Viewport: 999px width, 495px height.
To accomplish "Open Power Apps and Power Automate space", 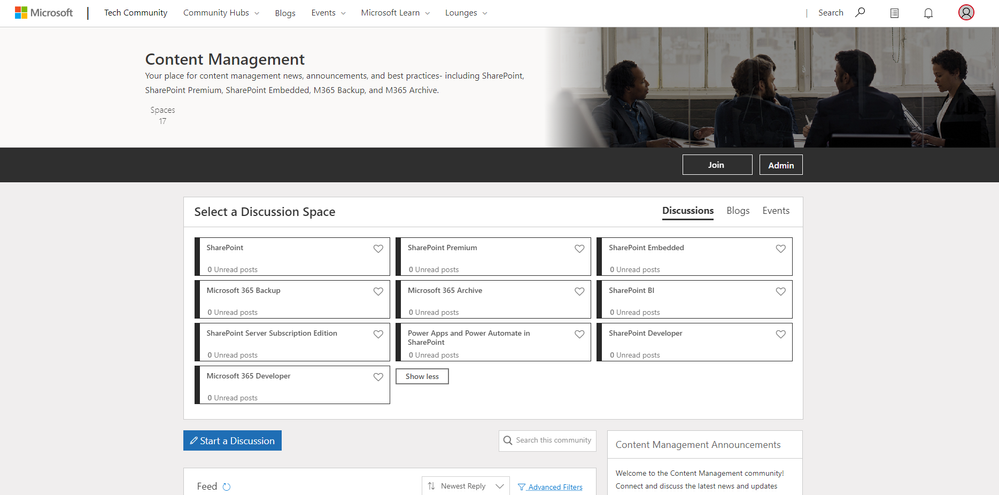I will click(x=493, y=341).
